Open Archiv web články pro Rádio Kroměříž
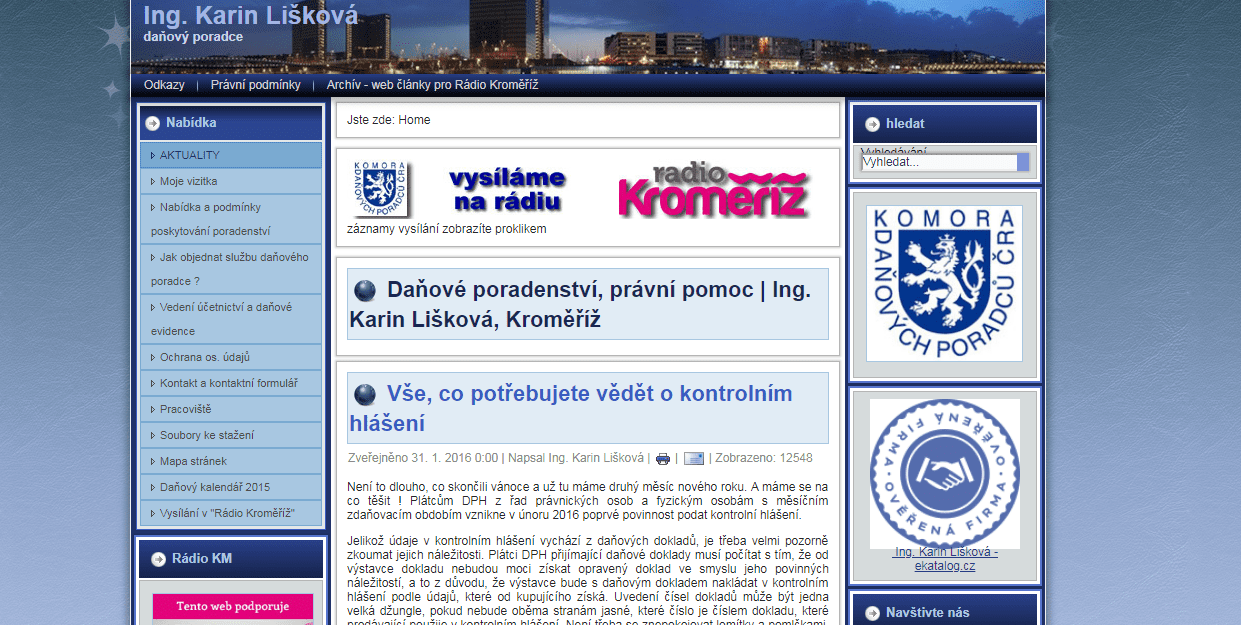Viewport: 1241px width, 625px height. point(432,85)
